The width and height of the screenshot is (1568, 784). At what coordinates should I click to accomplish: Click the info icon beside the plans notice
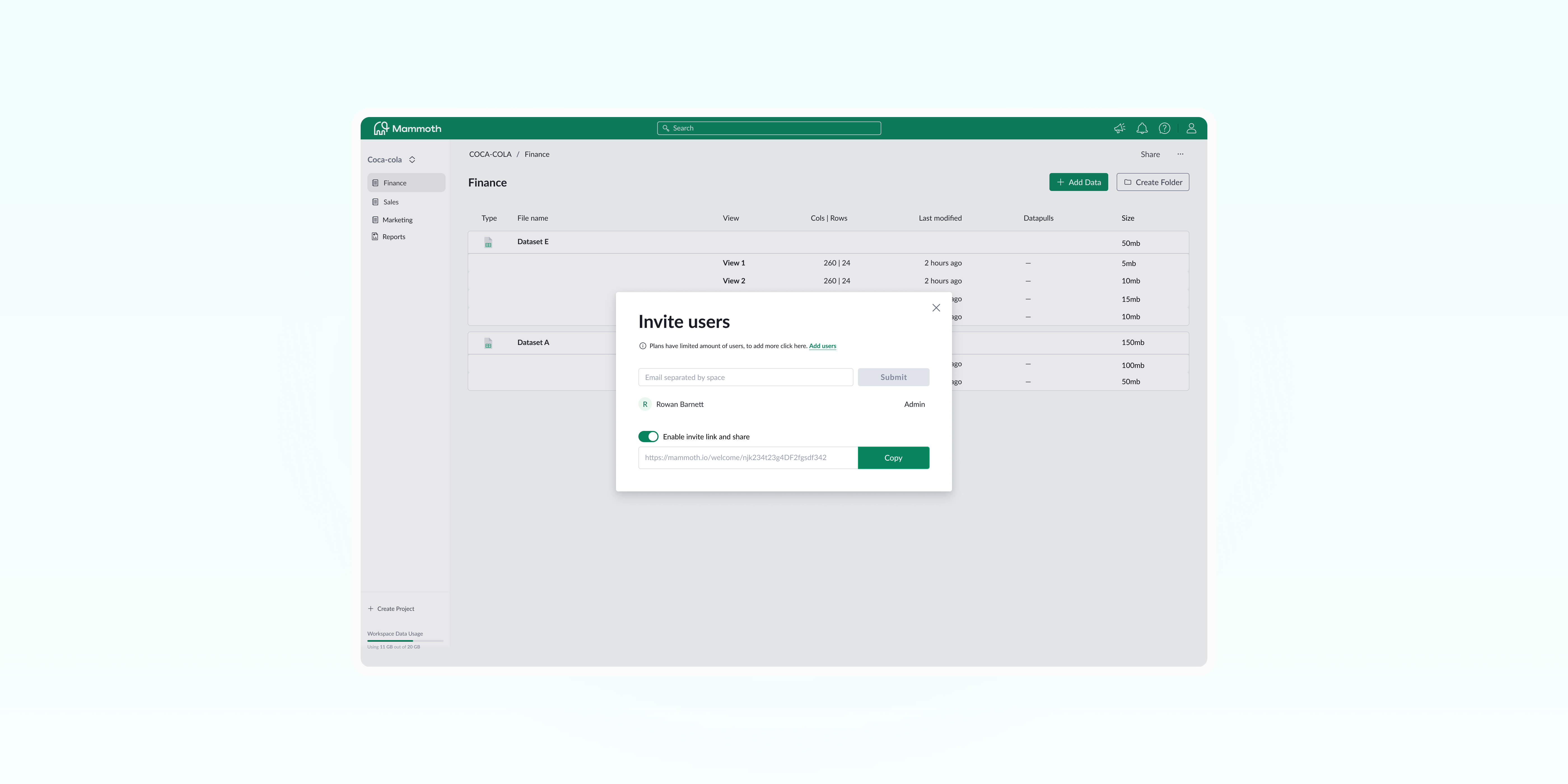[643, 346]
